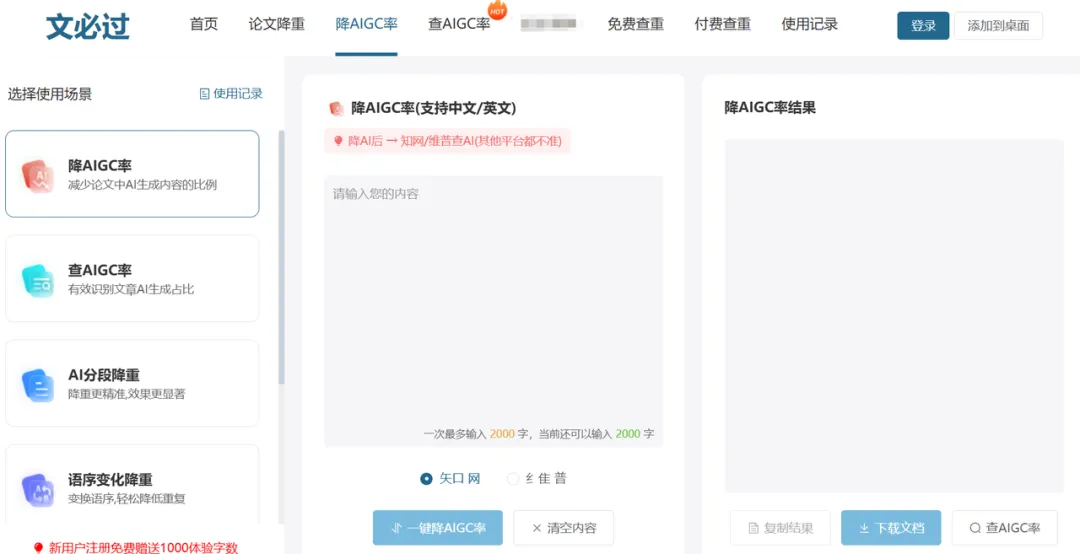Viewport: 1080px width, 554px height.
Task: Select the 降AIGC率 nav tab
Action: [x=366, y=25]
